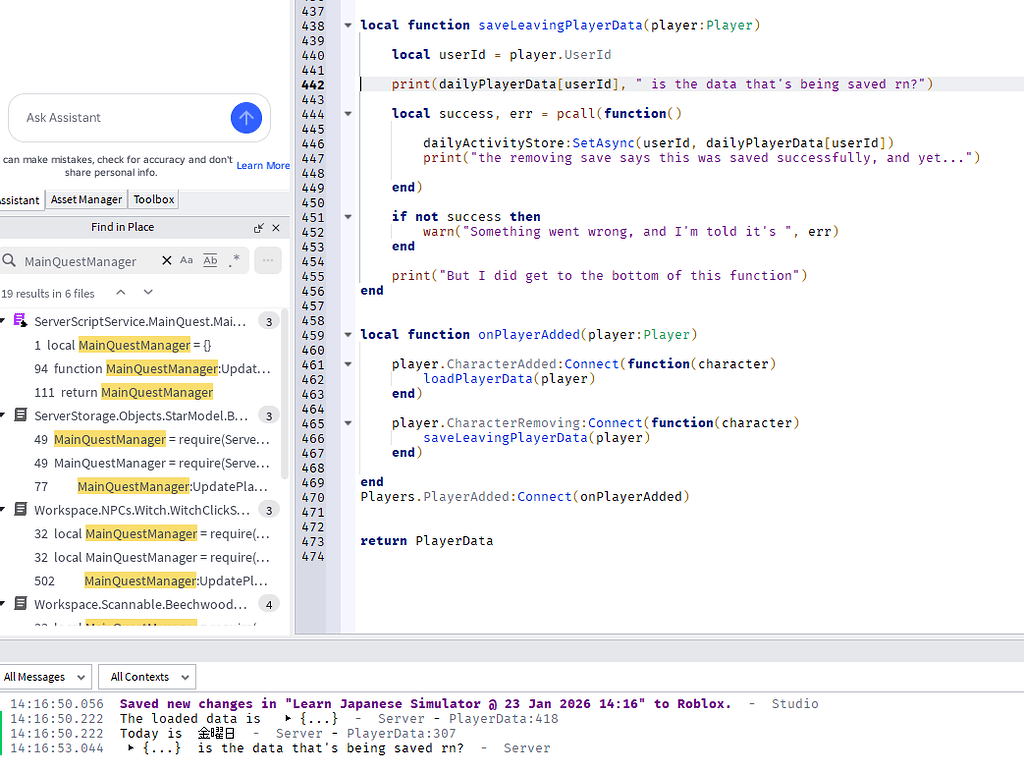Toggle whole word matching with Ab
This screenshot has width=1024, height=772.
tap(210, 261)
